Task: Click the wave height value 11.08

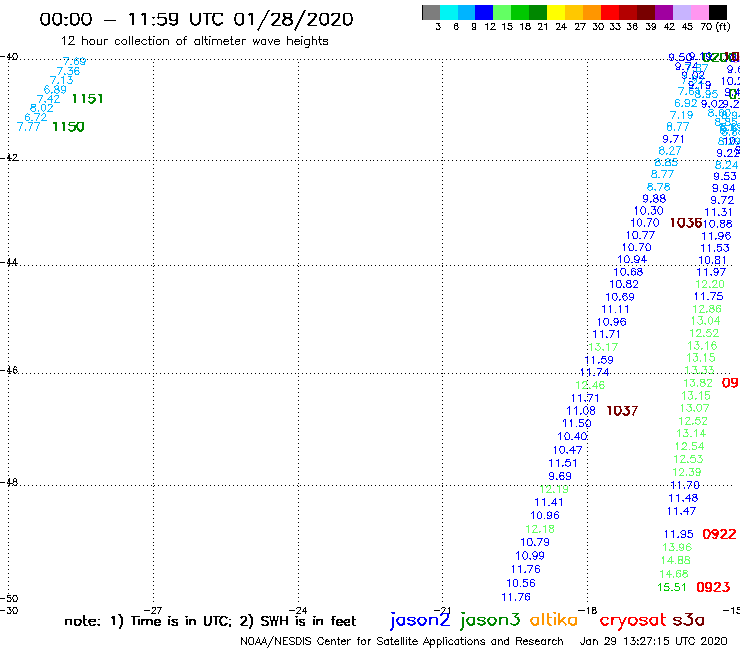Action: click(x=581, y=411)
